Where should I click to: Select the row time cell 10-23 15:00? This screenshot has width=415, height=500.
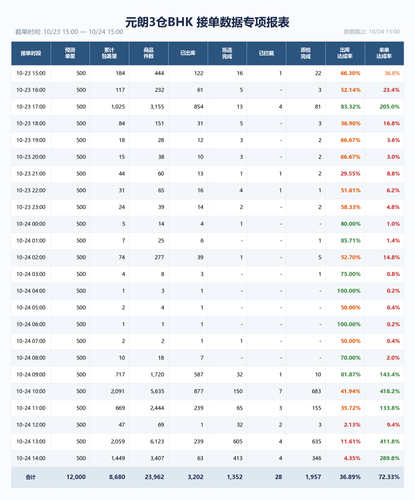coord(31,73)
